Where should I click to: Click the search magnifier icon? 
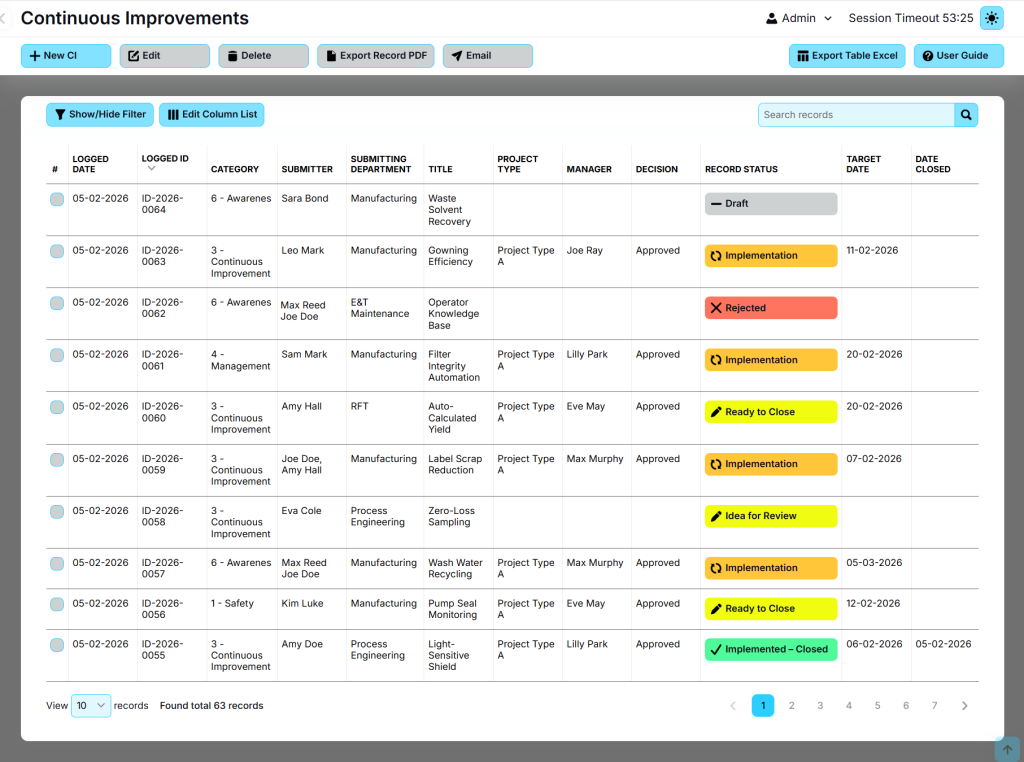click(966, 115)
